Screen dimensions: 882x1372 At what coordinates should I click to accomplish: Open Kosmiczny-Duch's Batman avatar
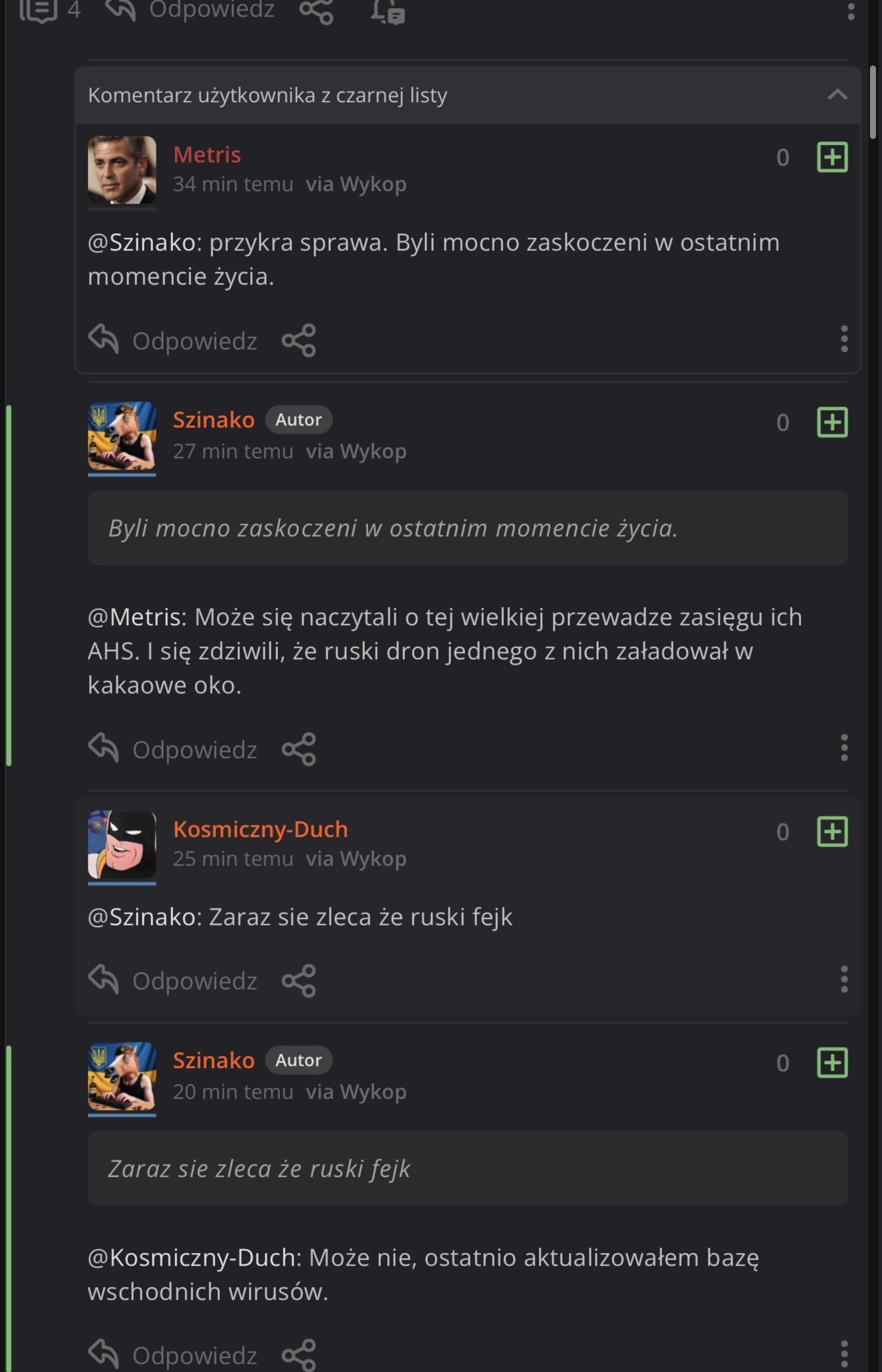122,844
